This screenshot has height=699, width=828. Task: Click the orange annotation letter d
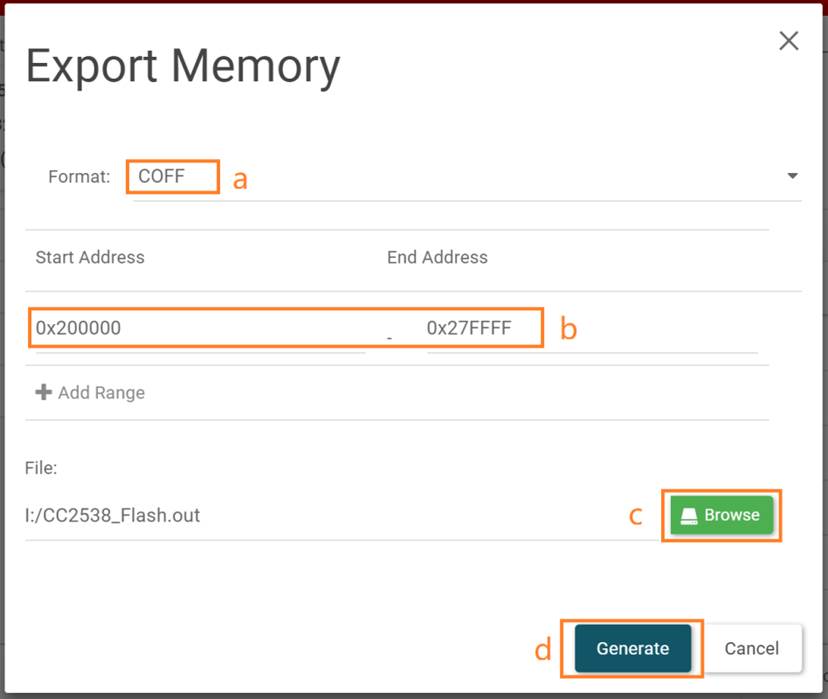coord(543,650)
